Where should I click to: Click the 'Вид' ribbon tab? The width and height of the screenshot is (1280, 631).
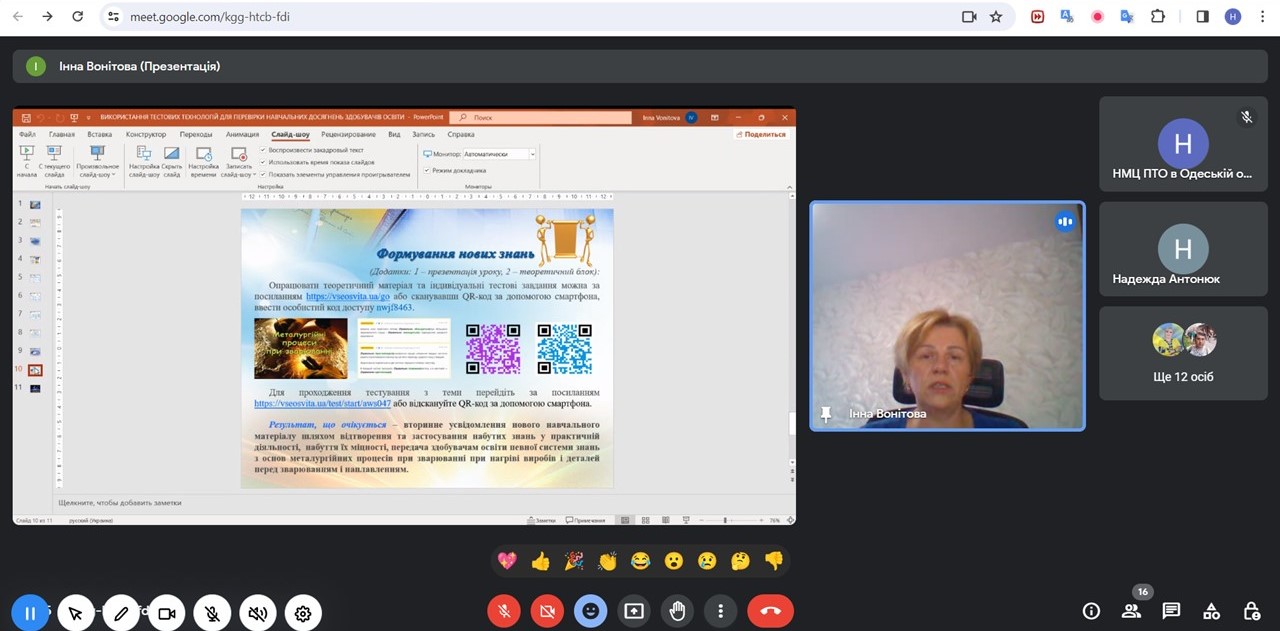[x=394, y=134]
